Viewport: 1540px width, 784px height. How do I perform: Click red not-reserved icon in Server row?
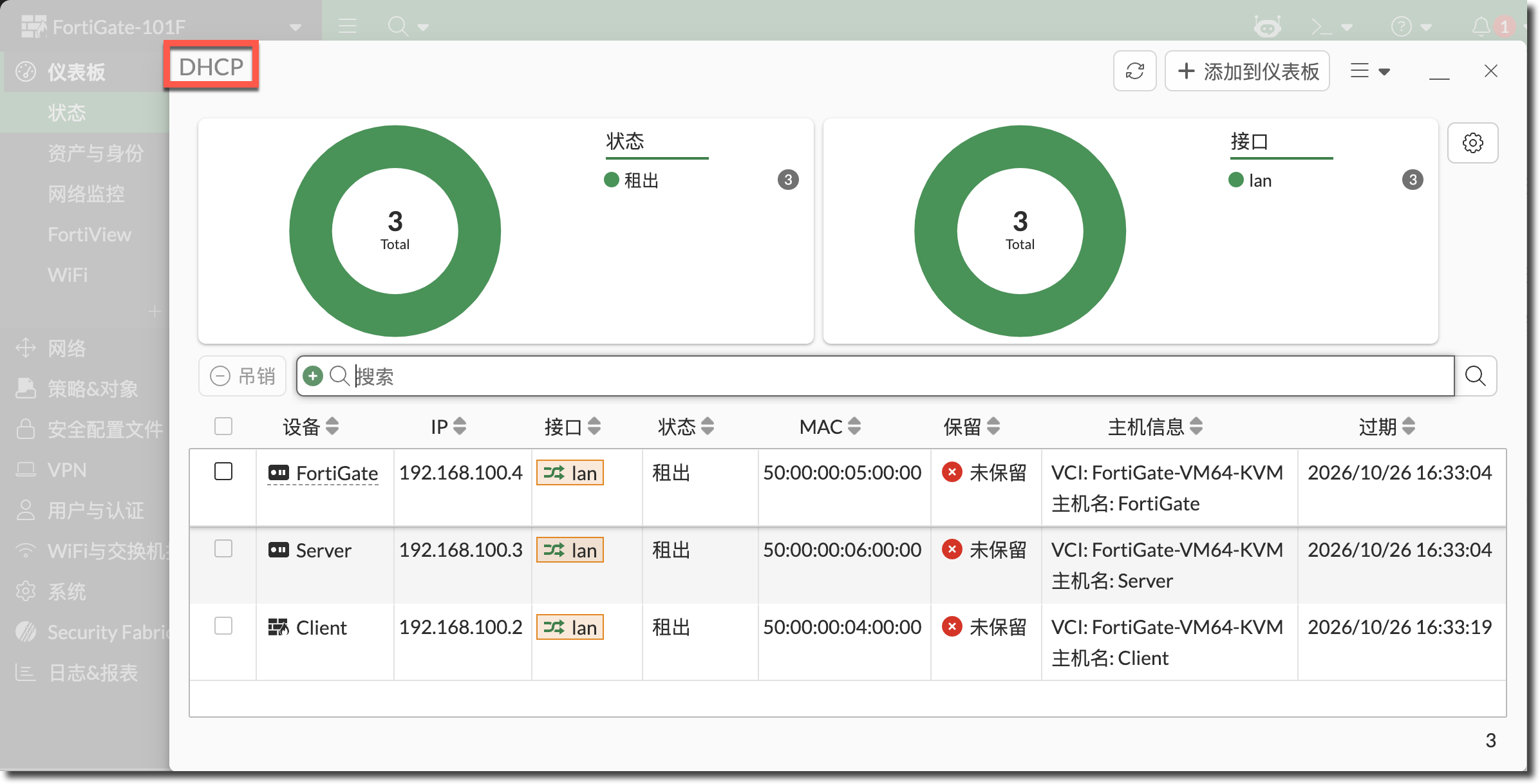952,549
